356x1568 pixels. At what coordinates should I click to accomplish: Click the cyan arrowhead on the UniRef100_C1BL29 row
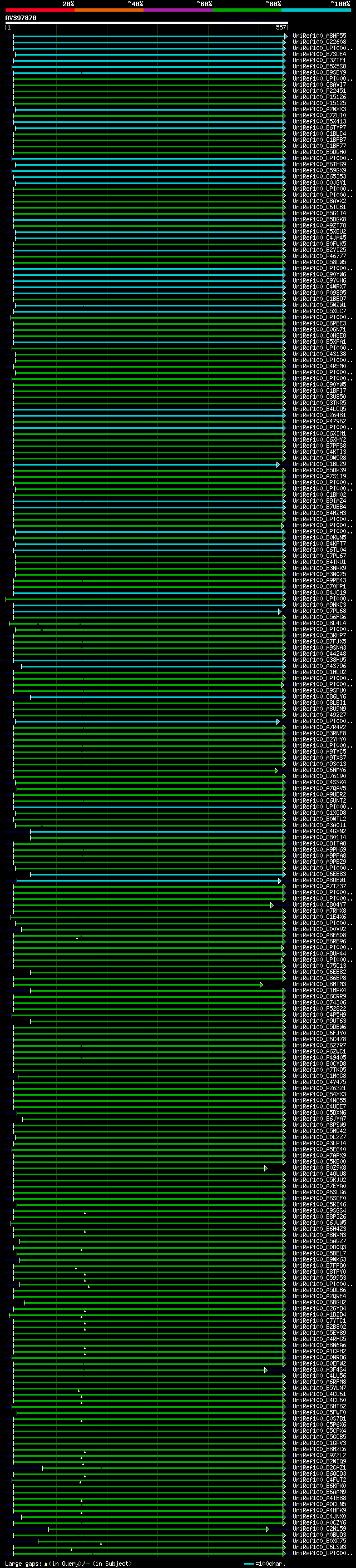click(278, 464)
